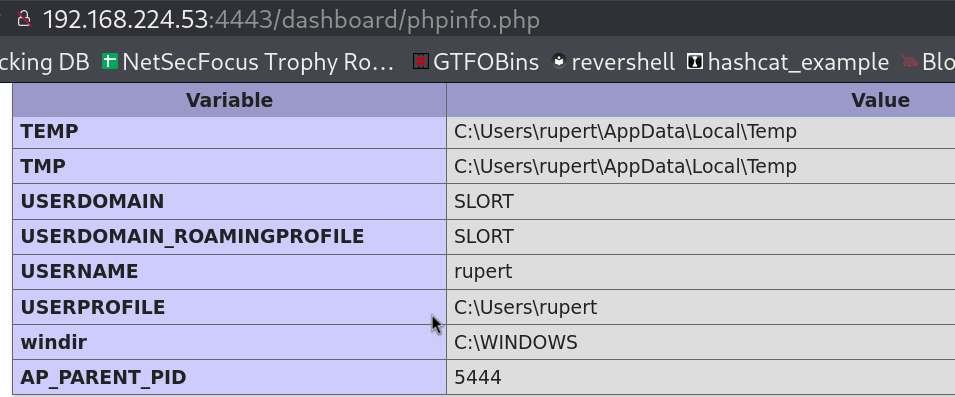
Task: Open the hashcat_example bookmark
Action: [788, 62]
